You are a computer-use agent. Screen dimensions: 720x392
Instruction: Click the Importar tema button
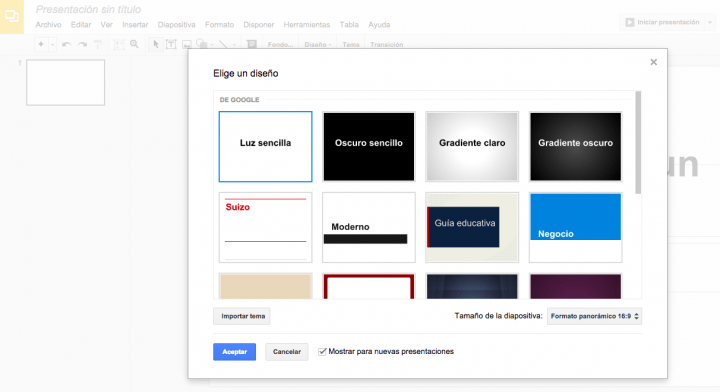pos(242,316)
